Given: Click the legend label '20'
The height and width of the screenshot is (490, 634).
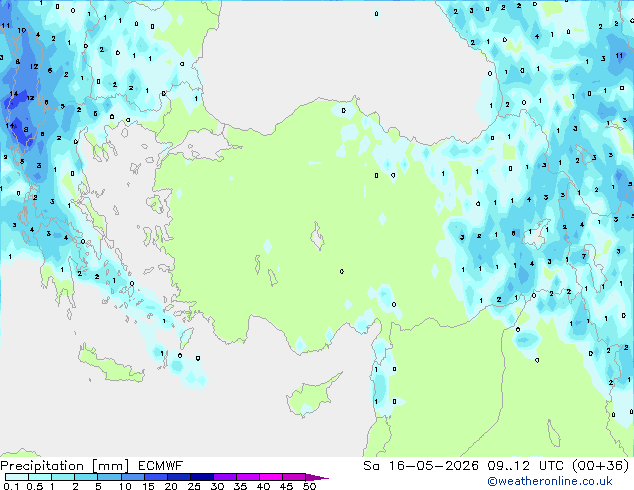Looking at the screenshot, I should 171,486.
